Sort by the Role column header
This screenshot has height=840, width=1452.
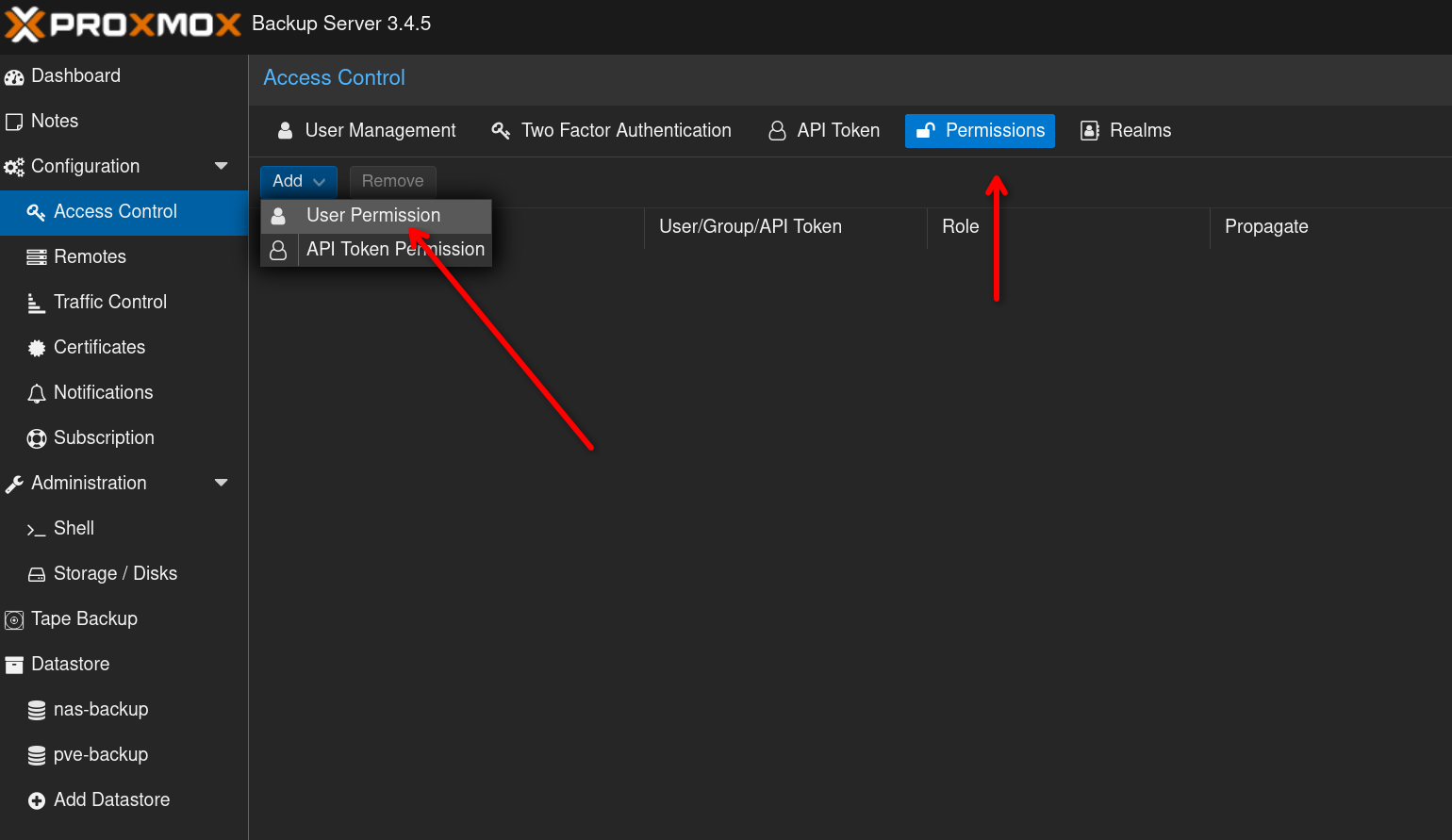point(961,227)
